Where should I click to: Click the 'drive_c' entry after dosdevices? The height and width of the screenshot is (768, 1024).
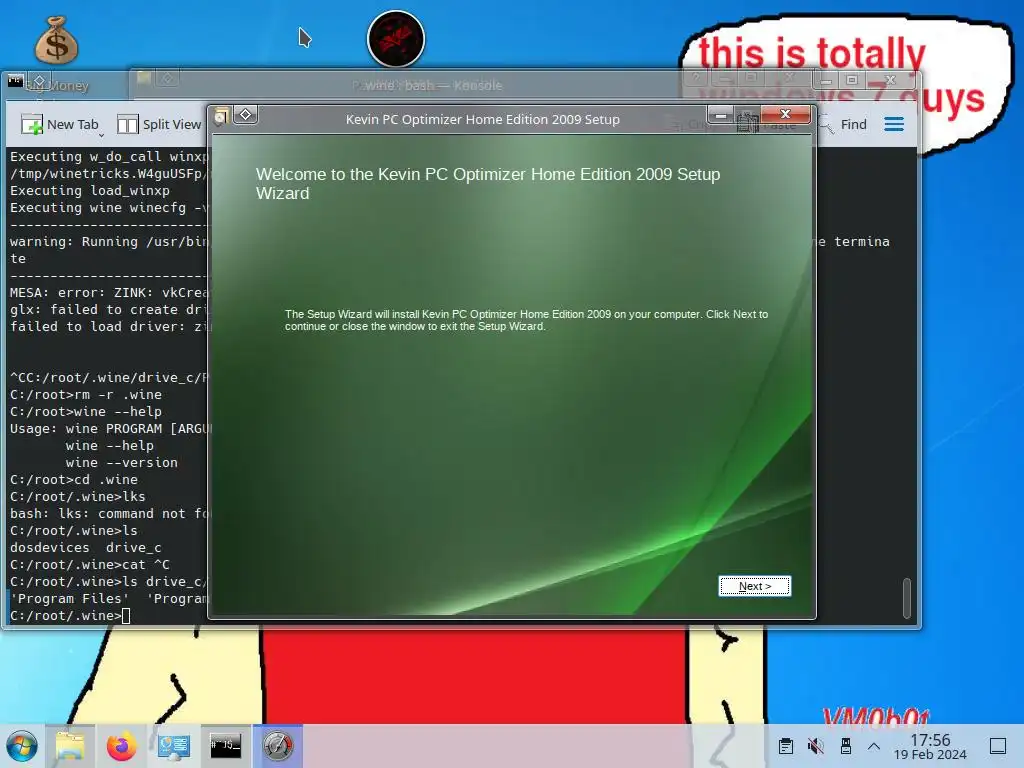tap(133, 547)
